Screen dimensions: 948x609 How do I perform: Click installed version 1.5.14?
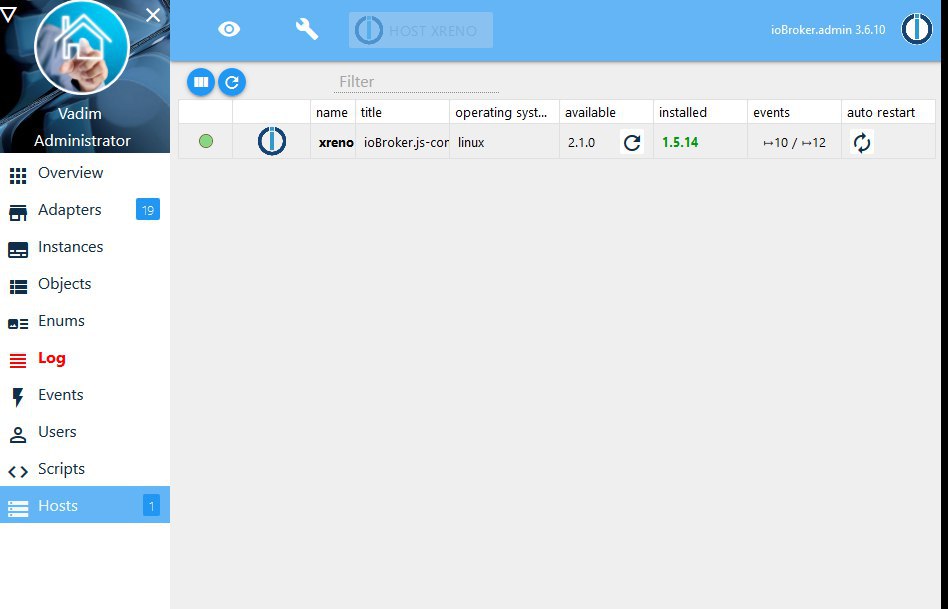pos(680,142)
